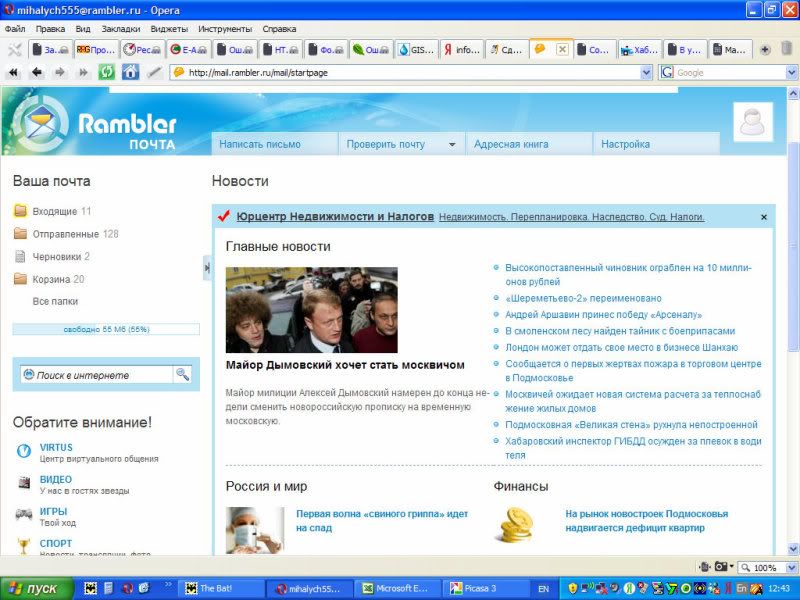Image resolution: width=800 pixels, height=600 pixels.
Task: Add a new tab with plus icon
Action: pos(765,49)
